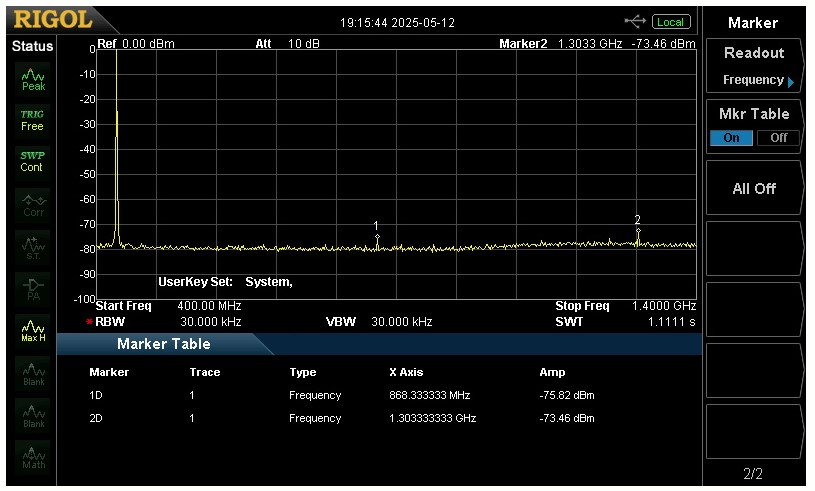The height and width of the screenshot is (491, 815).
Task: Click the Peak detector status icon
Action: click(33, 79)
